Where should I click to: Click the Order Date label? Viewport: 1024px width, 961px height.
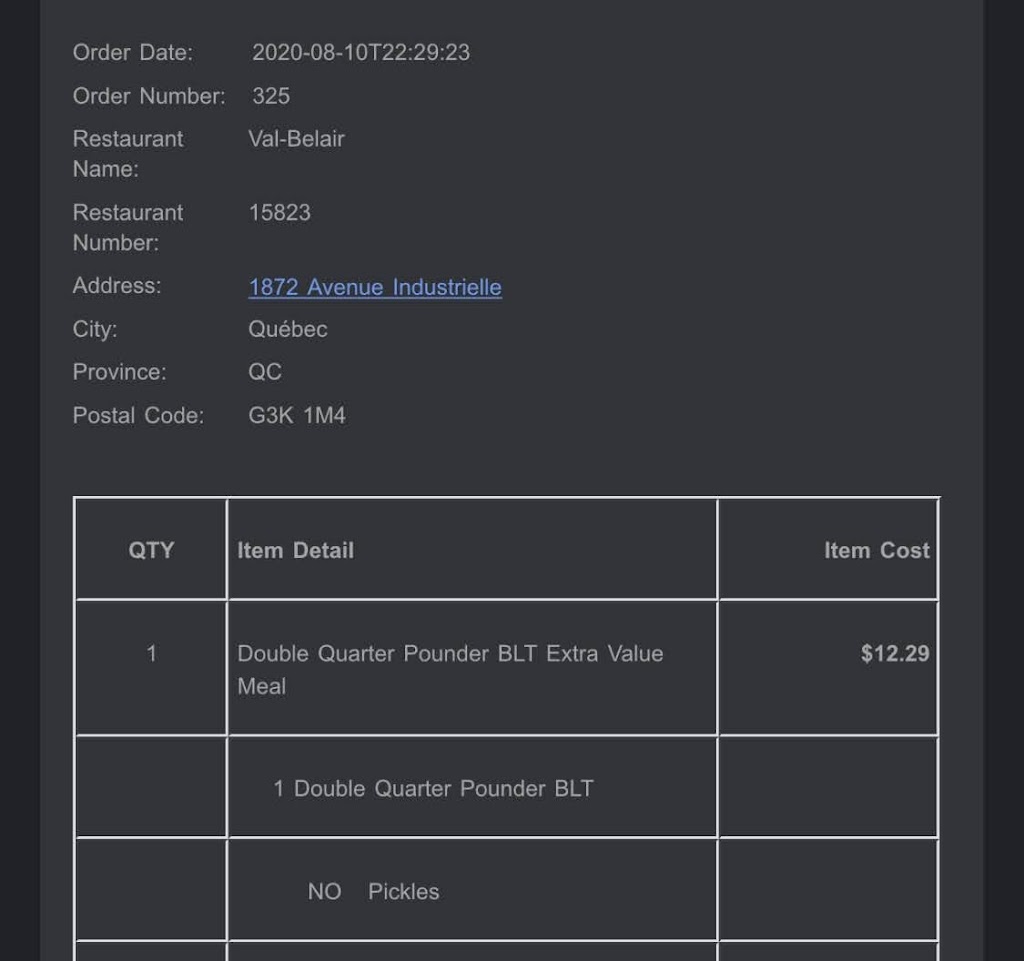[x=133, y=52]
